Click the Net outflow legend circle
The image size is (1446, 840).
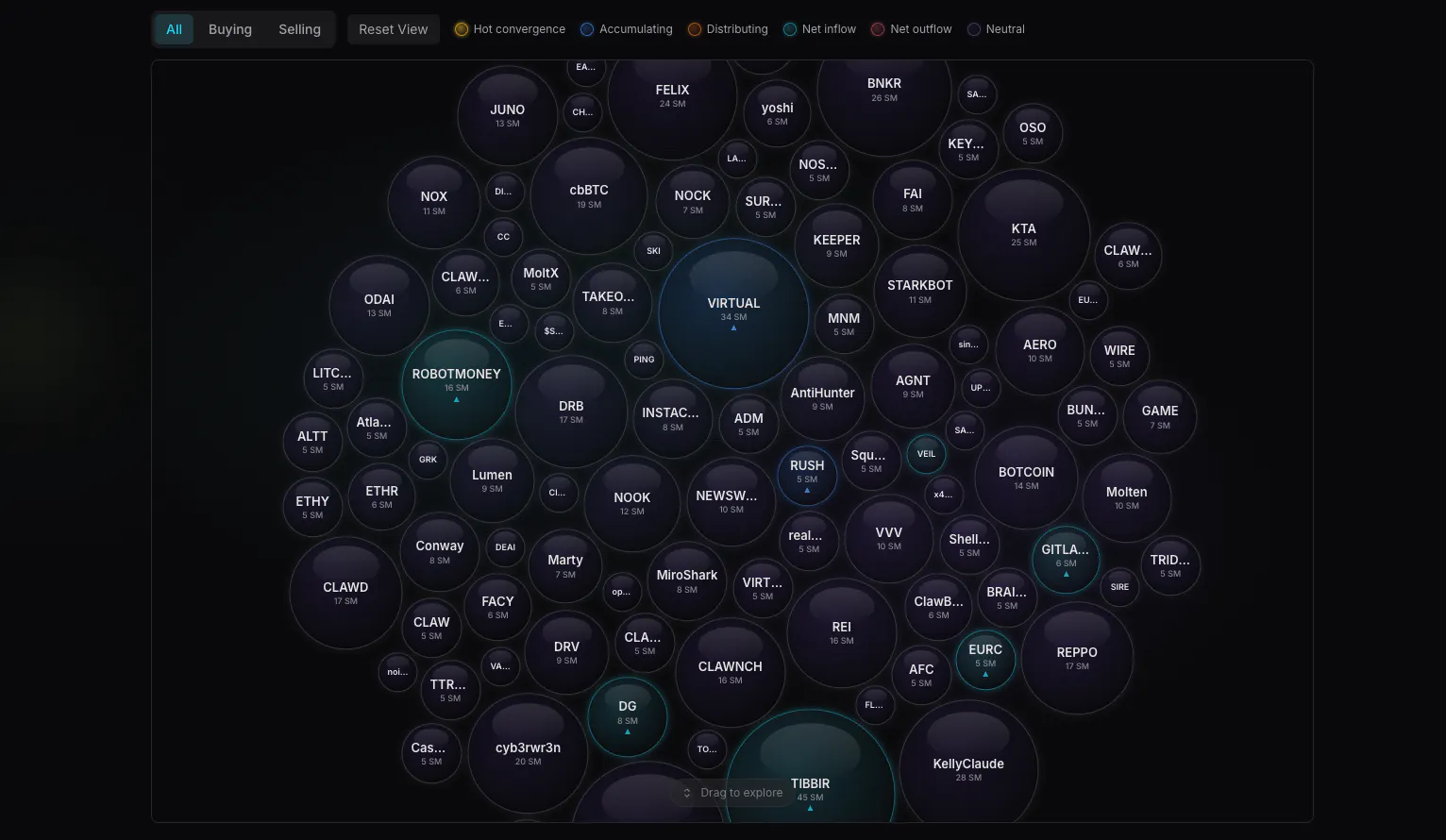point(878,29)
